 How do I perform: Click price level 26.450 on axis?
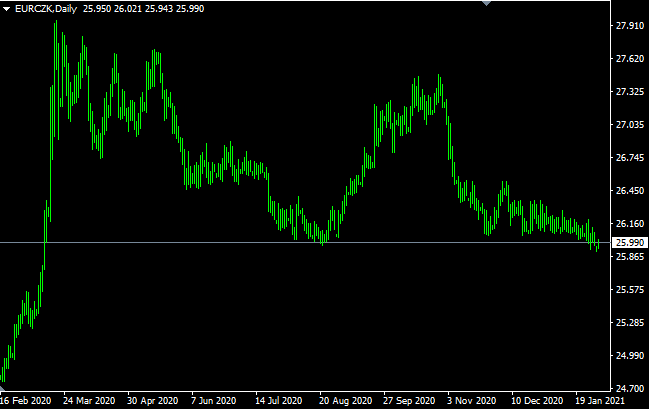point(630,191)
